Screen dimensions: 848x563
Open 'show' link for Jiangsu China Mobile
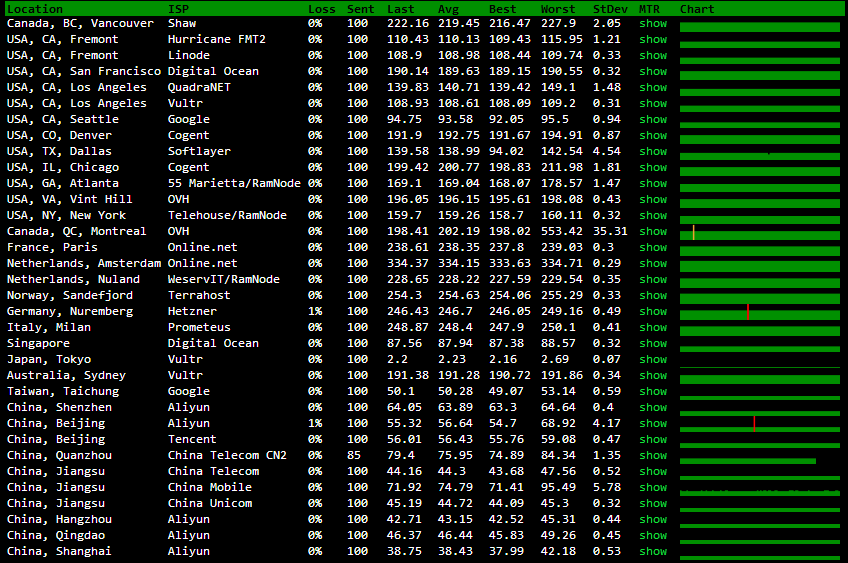pyautogui.click(x=653, y=487)
